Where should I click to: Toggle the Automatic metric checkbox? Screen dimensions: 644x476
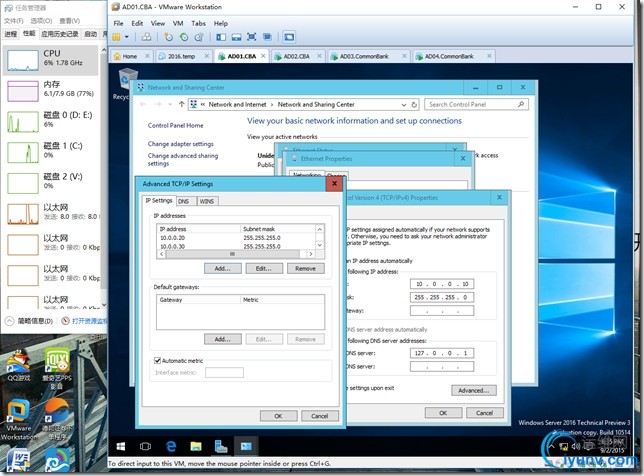click(157, 361)
